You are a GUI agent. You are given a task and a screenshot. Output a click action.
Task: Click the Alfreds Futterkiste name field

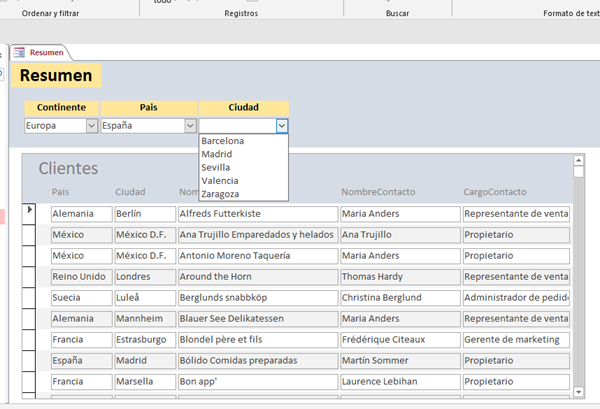click(x=257, y=214)
